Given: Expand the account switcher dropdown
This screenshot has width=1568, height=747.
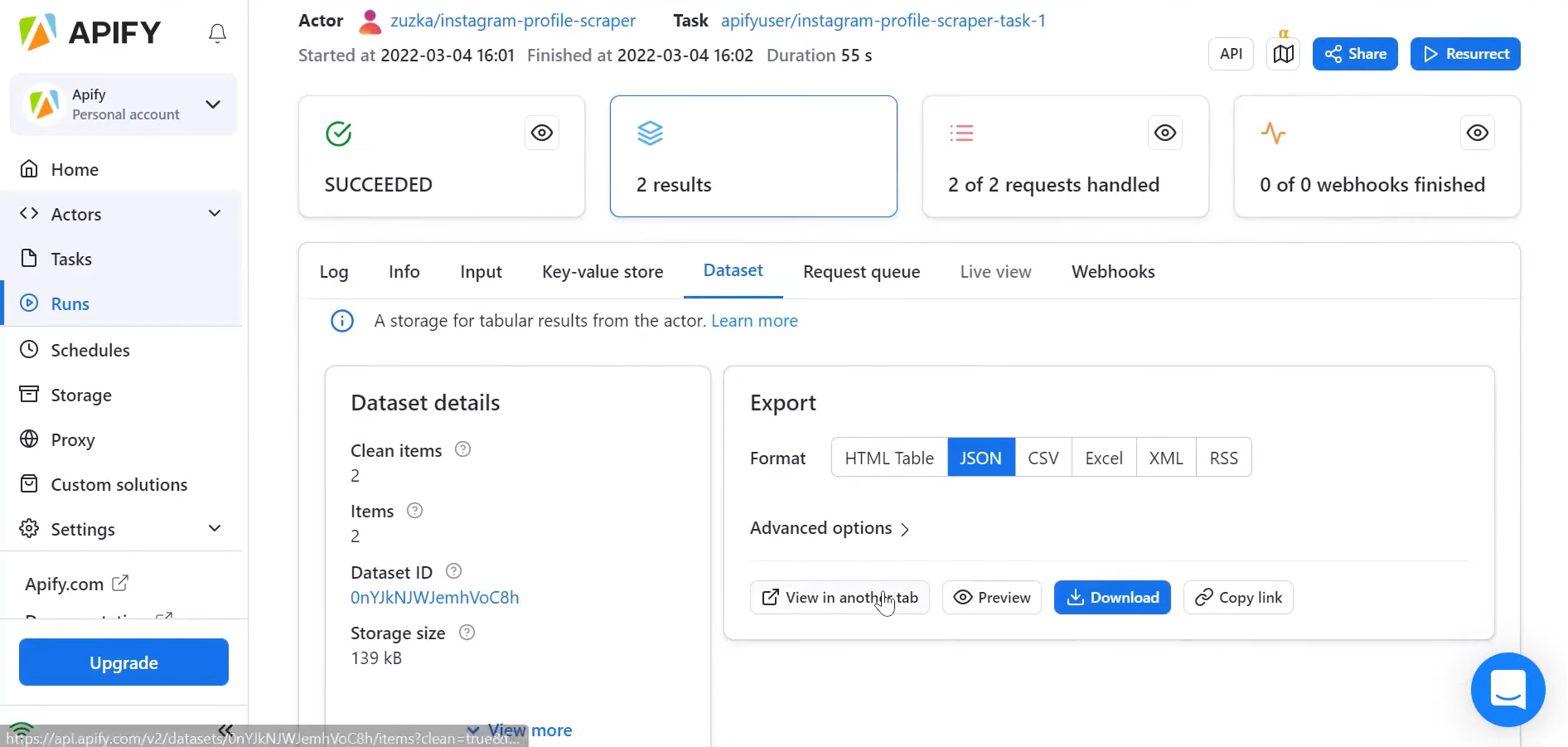Looking at the screenshot, I should [213, 104].
